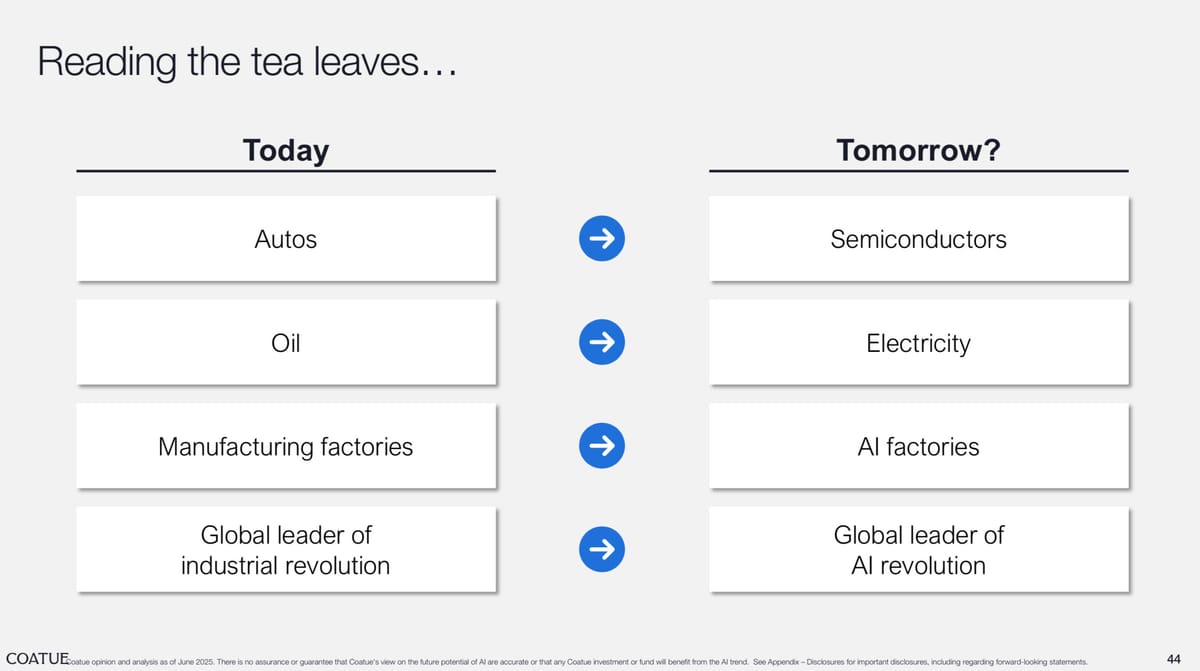Select the Global leader of AI revolution box
Viewport: 1200px width, 671px height.
tap(918, 549)
